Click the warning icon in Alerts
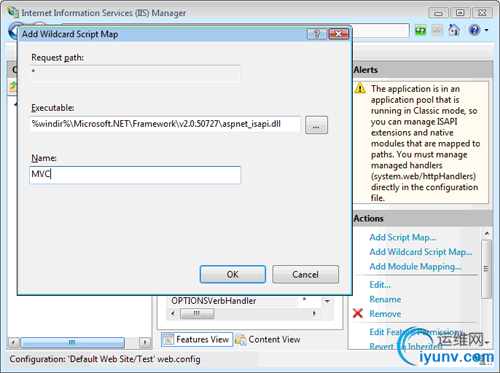 [x=360, y=88]
